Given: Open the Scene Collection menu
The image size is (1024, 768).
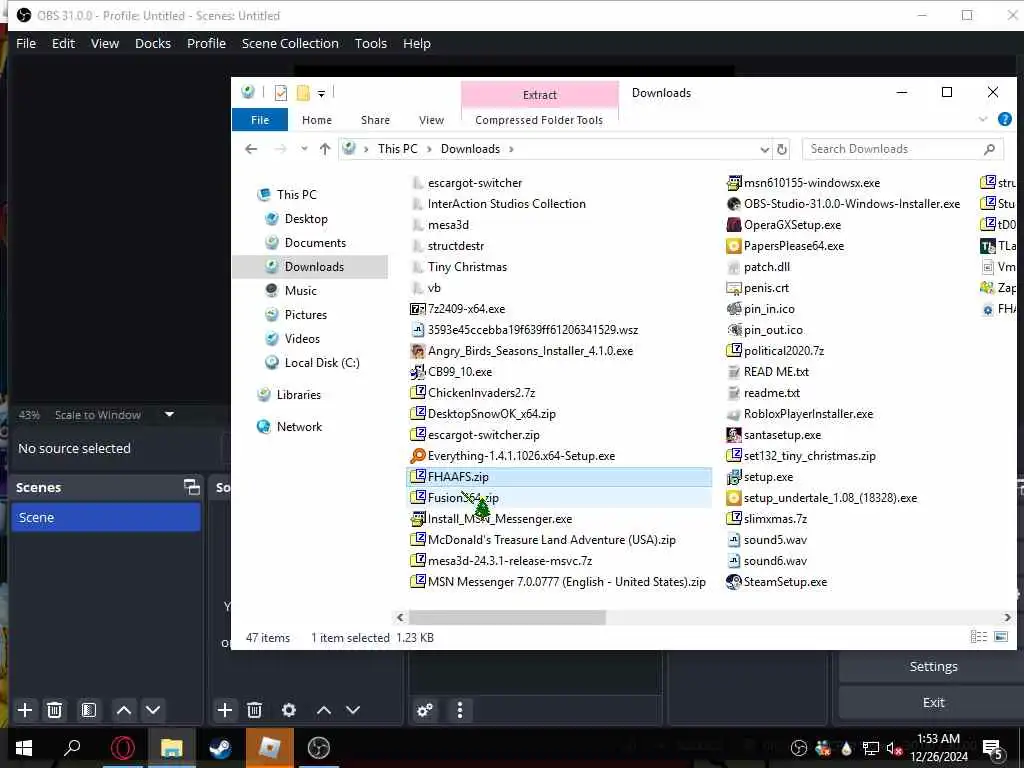Looking at the screenshot, I should pos(290,43).
